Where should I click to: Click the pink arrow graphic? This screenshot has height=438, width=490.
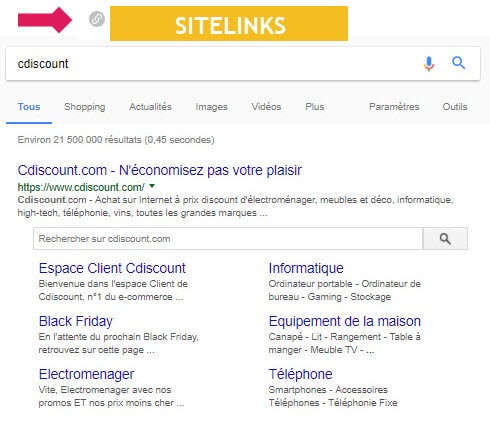point(45,20)
